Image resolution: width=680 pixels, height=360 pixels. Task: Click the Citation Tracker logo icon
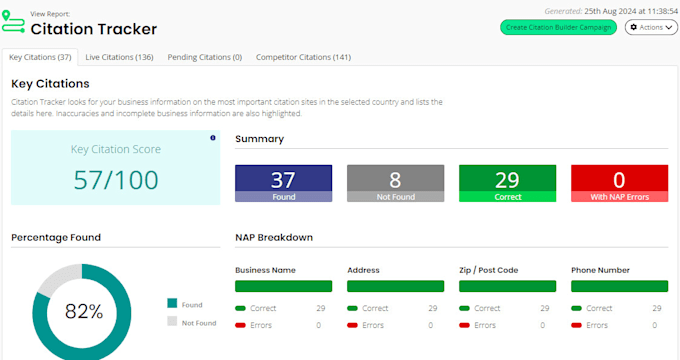13,22
